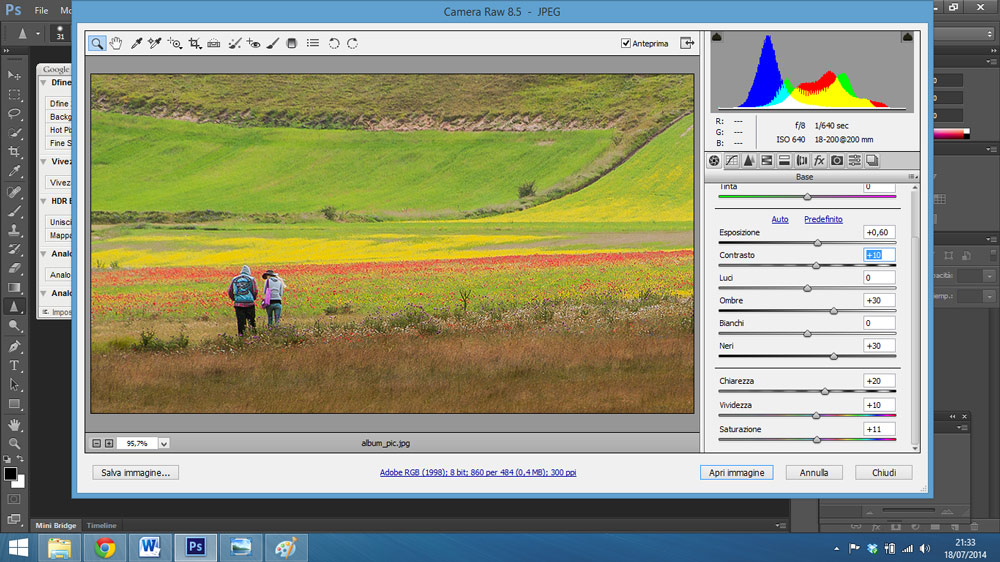Pick the White Balance eyedropper tool
The width and height of the screenshot is (1000, 562).
pos(136,43)
